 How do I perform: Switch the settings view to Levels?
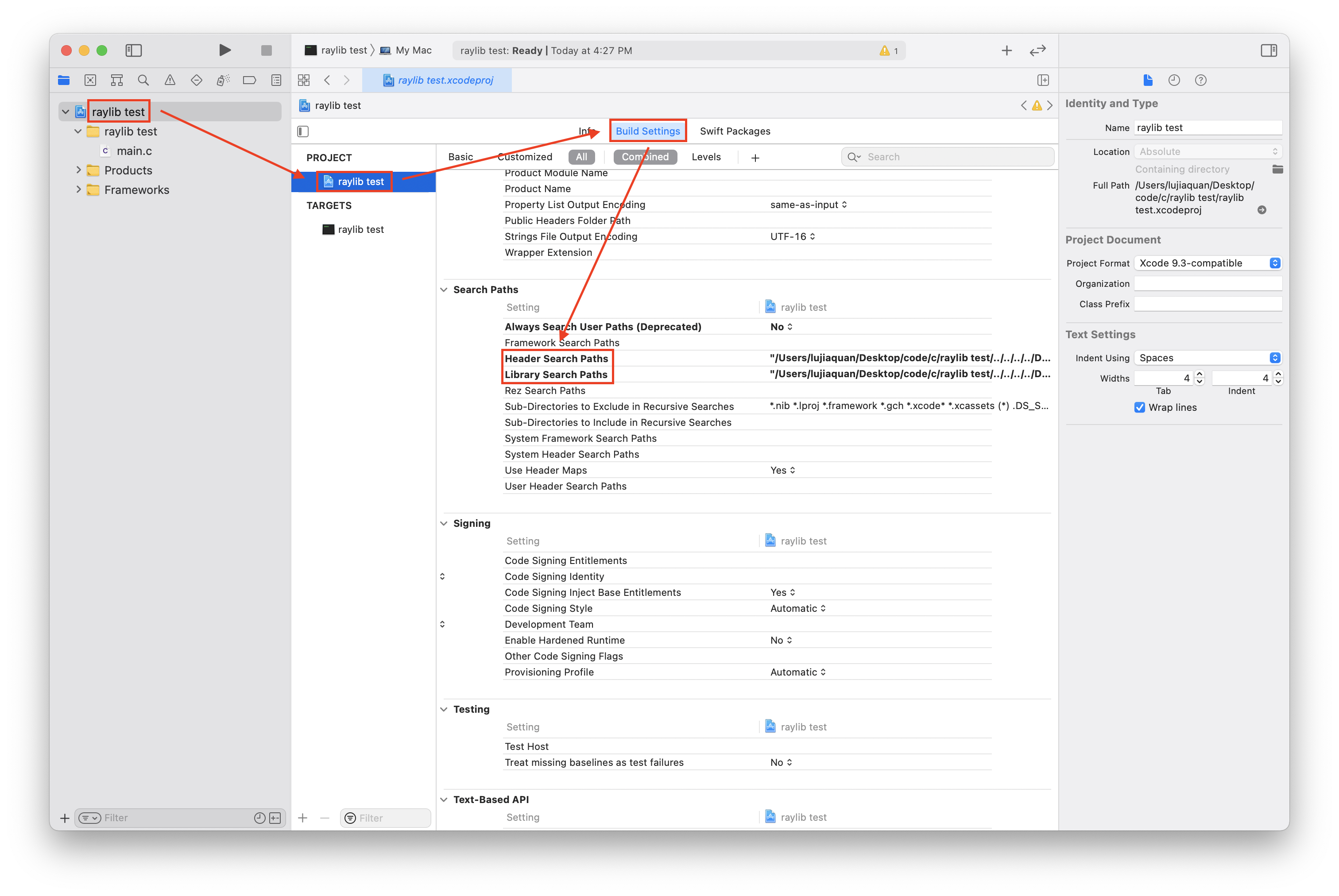706,157
